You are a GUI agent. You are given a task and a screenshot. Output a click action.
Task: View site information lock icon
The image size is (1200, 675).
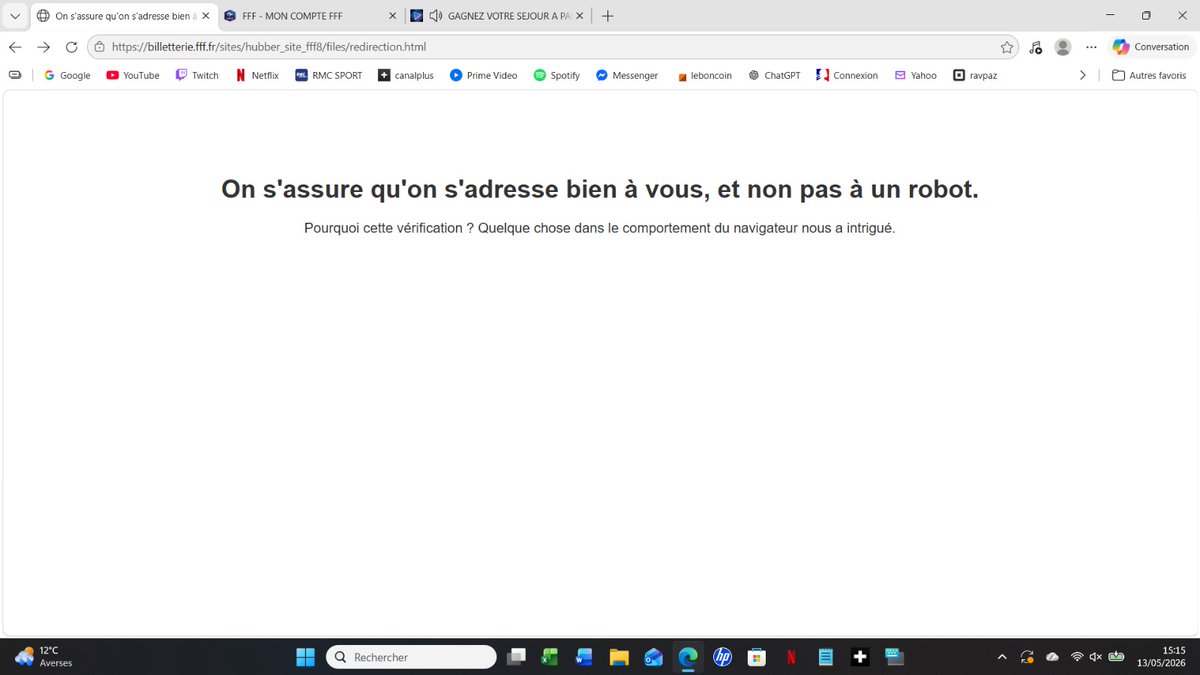(x=98, y=47)
